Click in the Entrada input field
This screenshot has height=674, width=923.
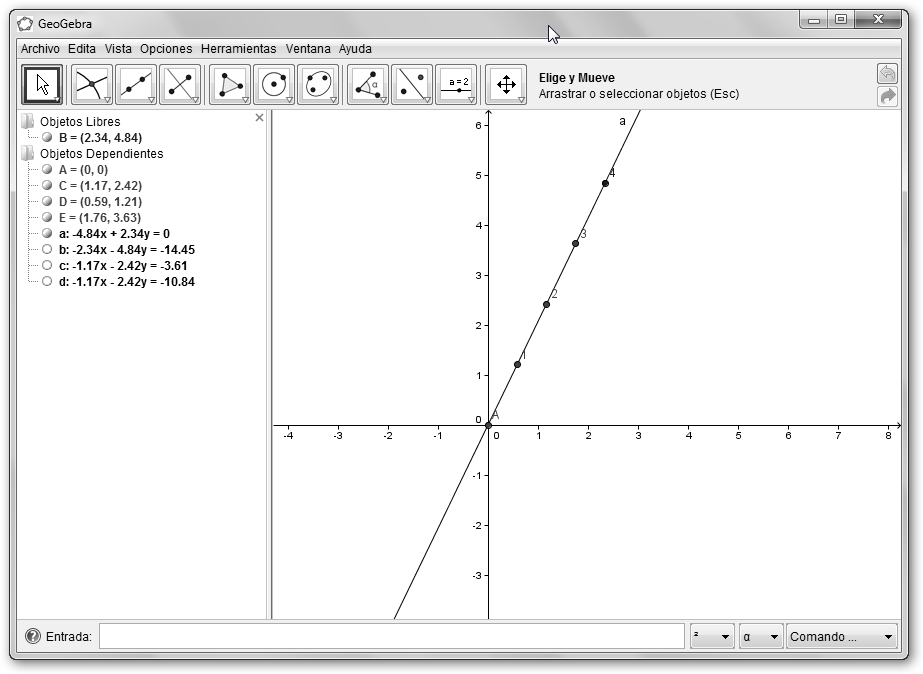391,636
